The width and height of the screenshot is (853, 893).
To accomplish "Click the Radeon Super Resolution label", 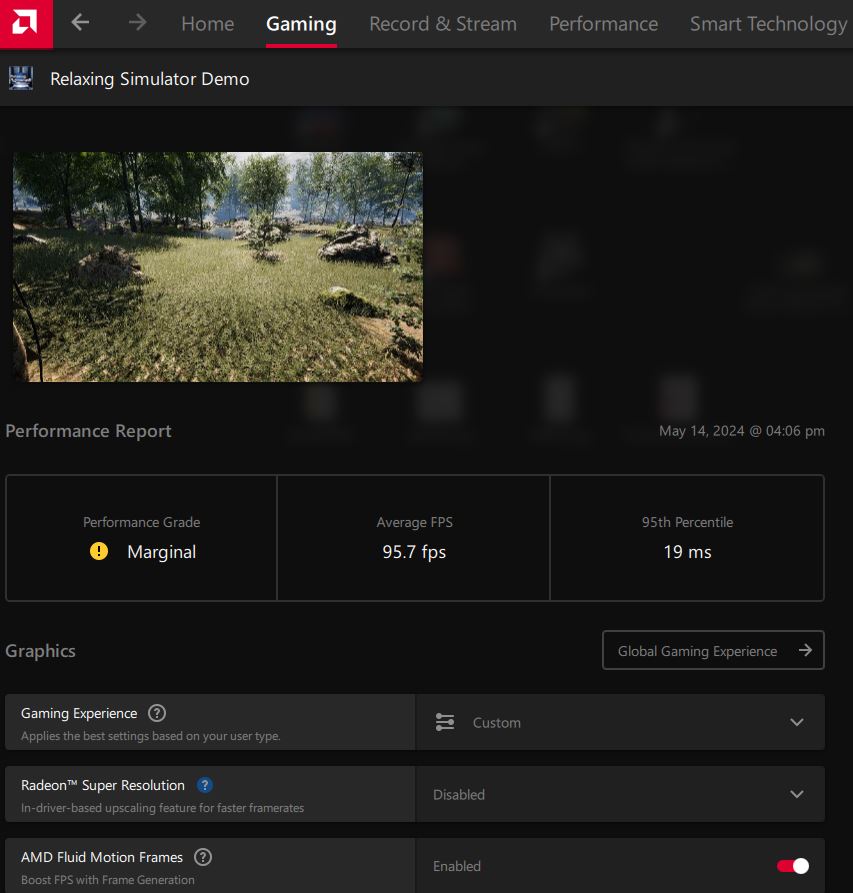I will [x=103, y=785].
